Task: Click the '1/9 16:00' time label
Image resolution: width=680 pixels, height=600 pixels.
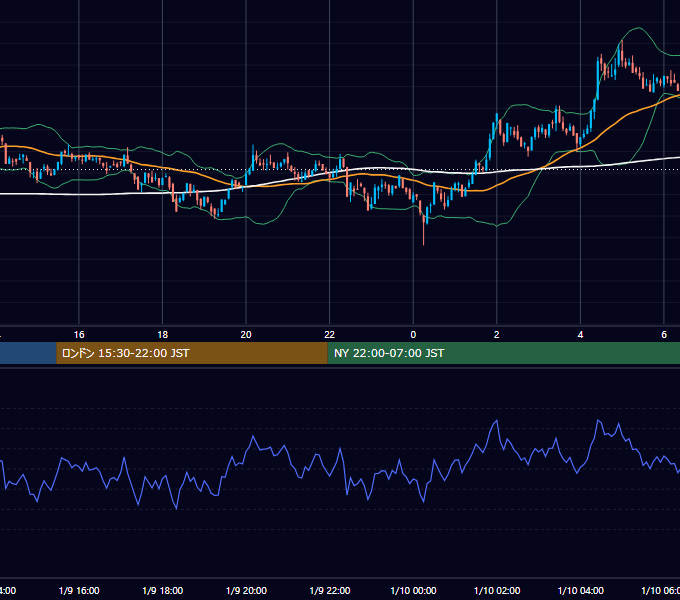Action: pyautogui.click(x=79, y=590)
